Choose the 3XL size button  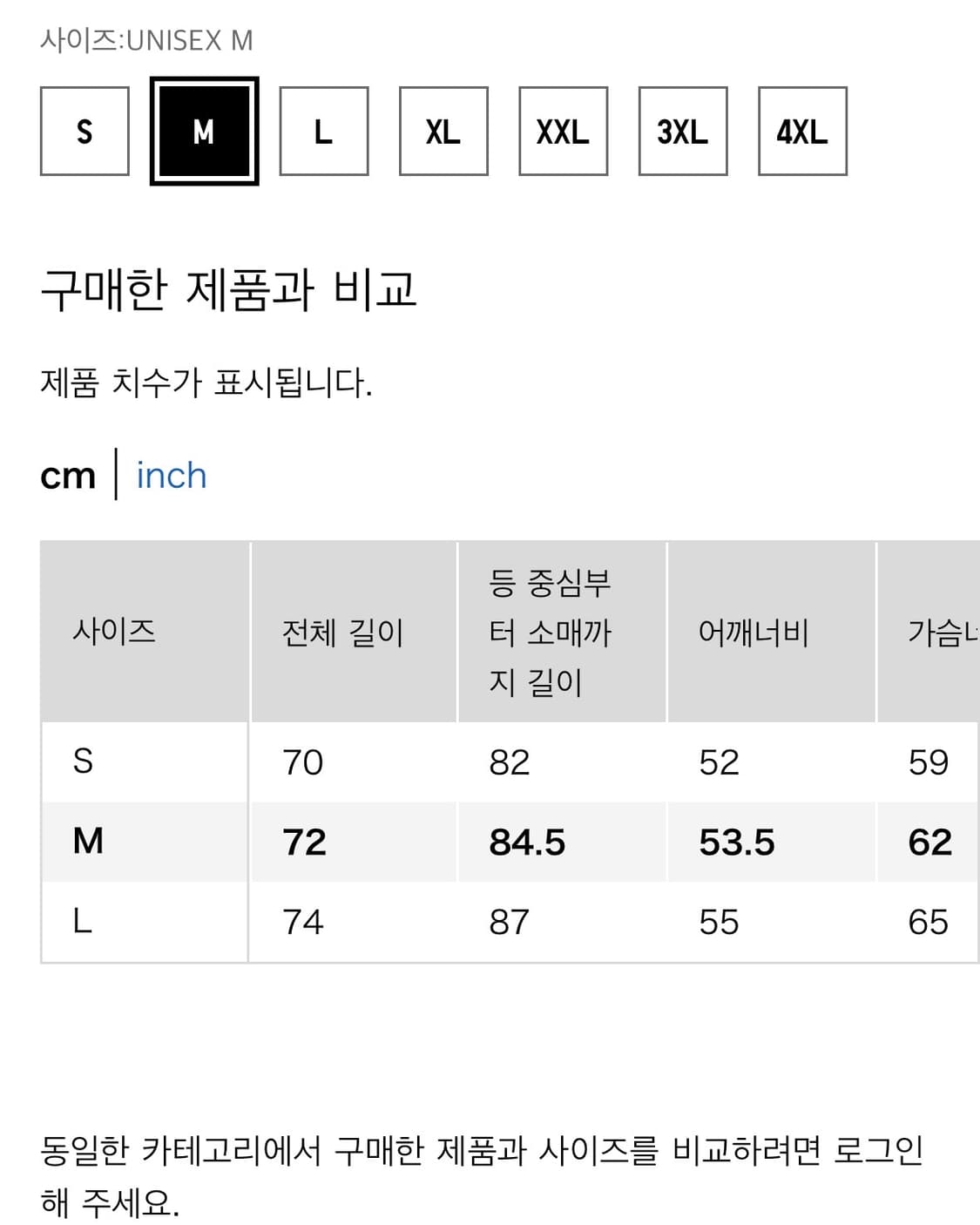click(682, 132)
